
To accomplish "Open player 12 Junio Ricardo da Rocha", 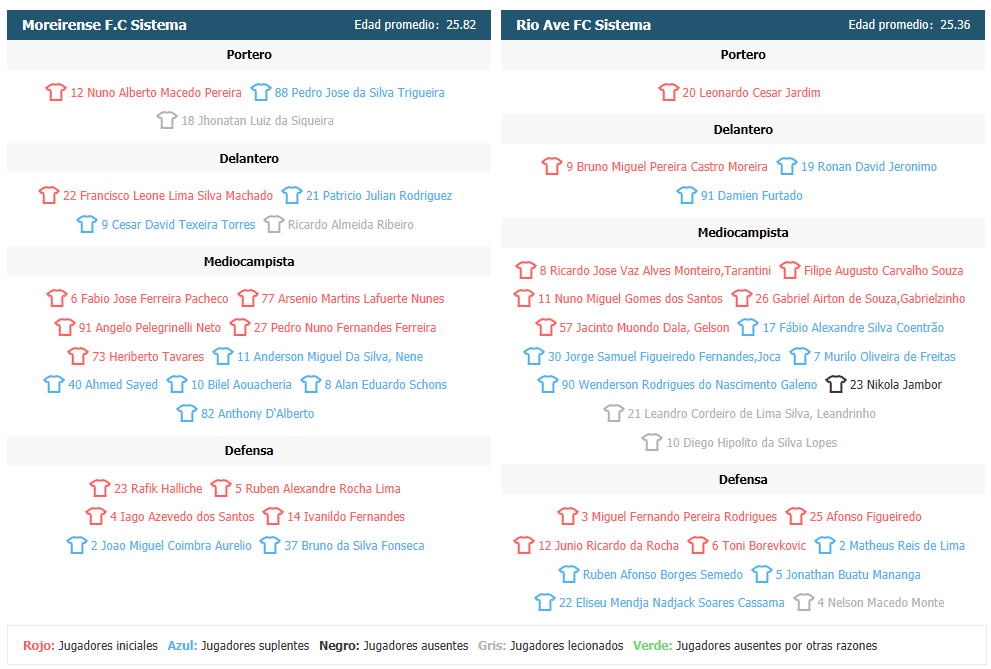I will coord(609,545).
